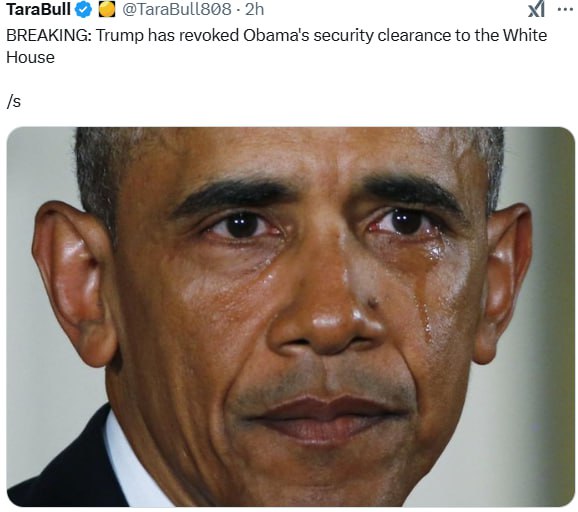The height and width of the screenshot is (512, 578).
Task: Click the lips in the attached photo
Action: 324,418
